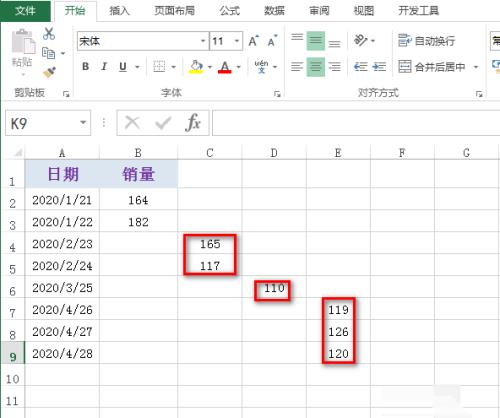Decrease indent icon

(360, 67)
